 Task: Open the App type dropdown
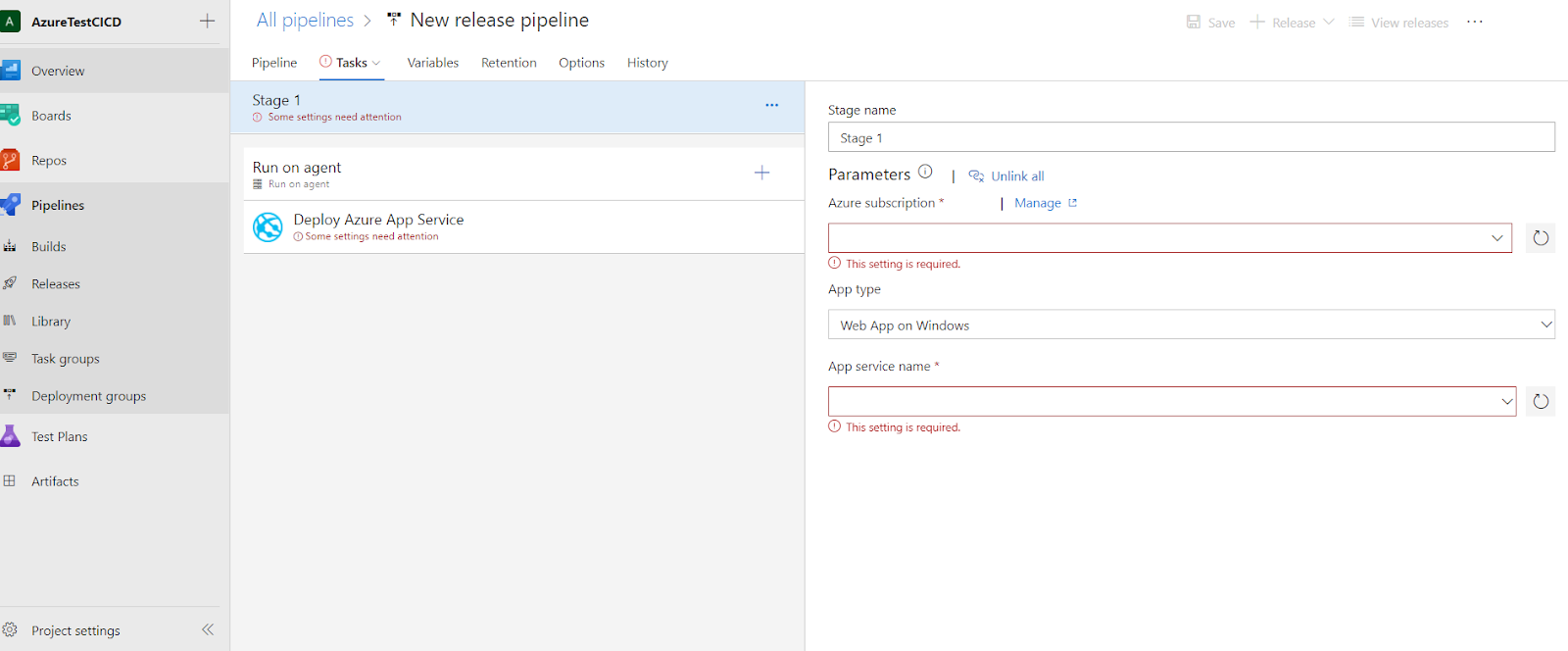(1545, 325)
